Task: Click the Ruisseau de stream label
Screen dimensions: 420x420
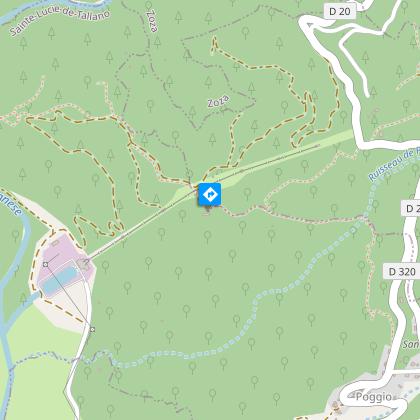Action: click(393, 165)
